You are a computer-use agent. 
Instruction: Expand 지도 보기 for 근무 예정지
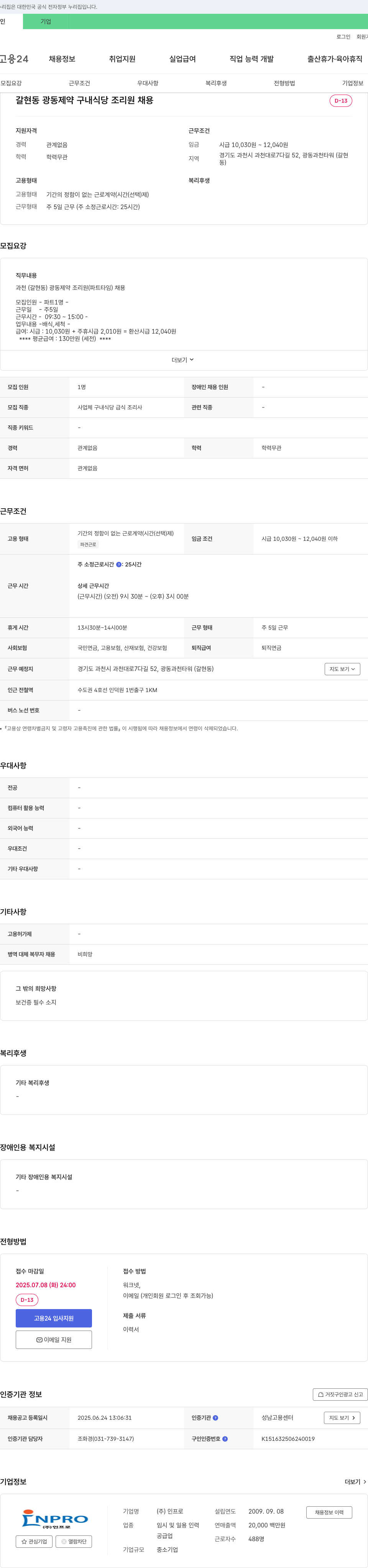click(342, 669)
